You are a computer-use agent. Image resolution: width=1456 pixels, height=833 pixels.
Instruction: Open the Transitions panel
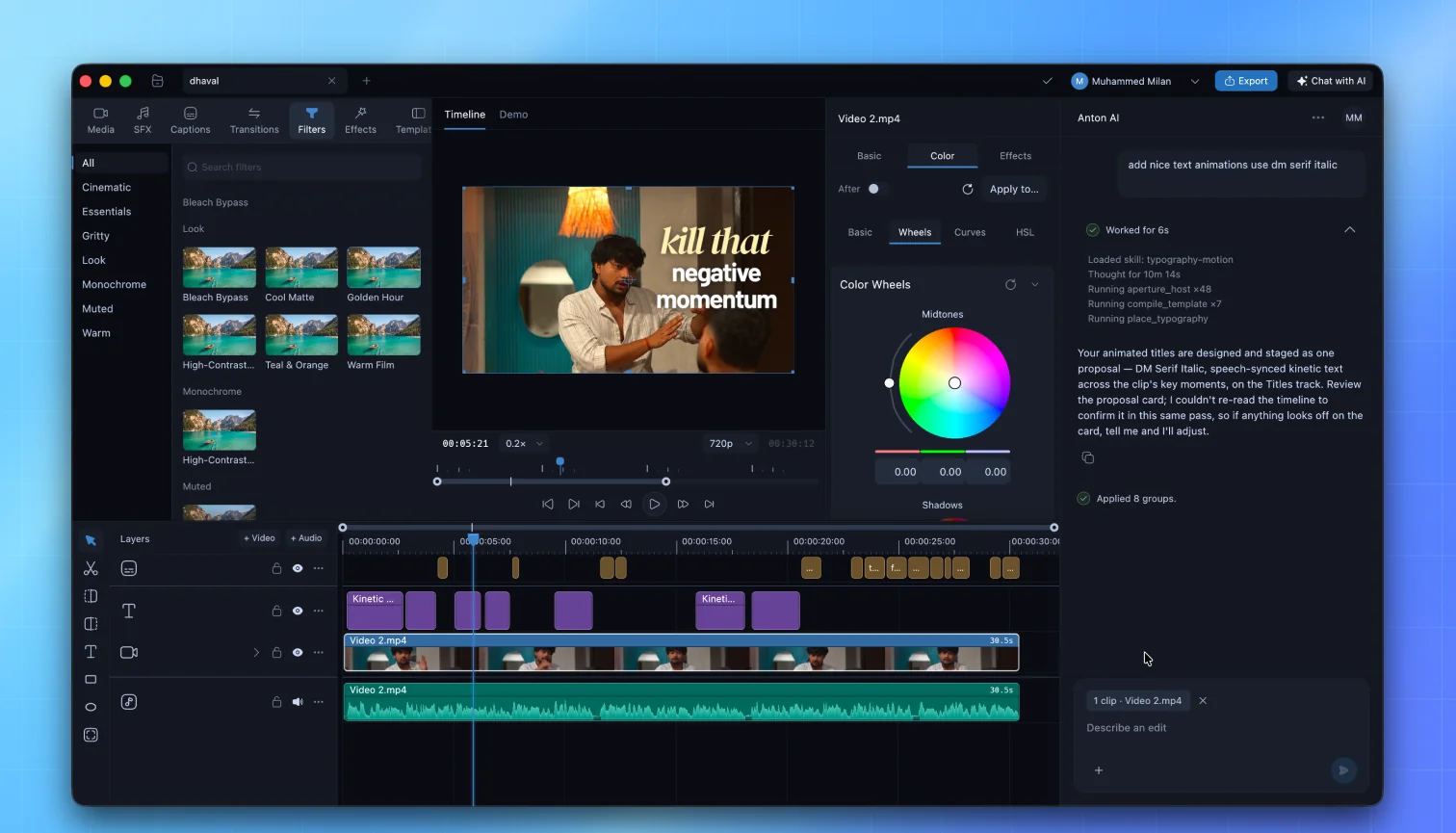coord(254,120)
